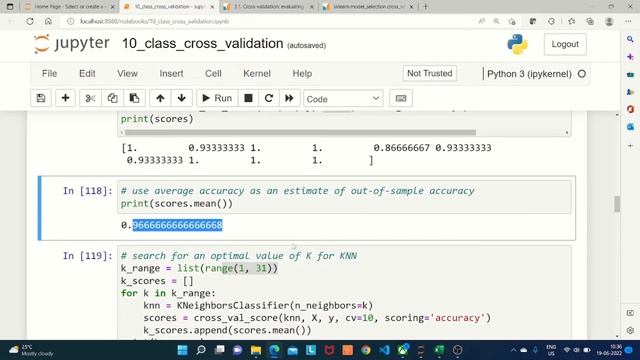Restart the kernel icon
The width and height of the screenshot is (640, 360).
click(269, 98)
